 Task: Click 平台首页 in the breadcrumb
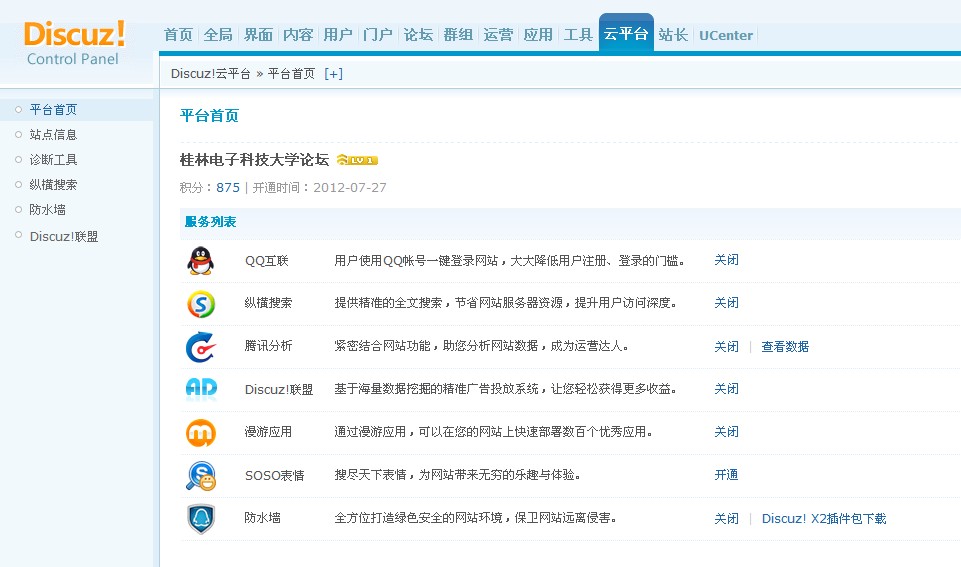(291, 74)
